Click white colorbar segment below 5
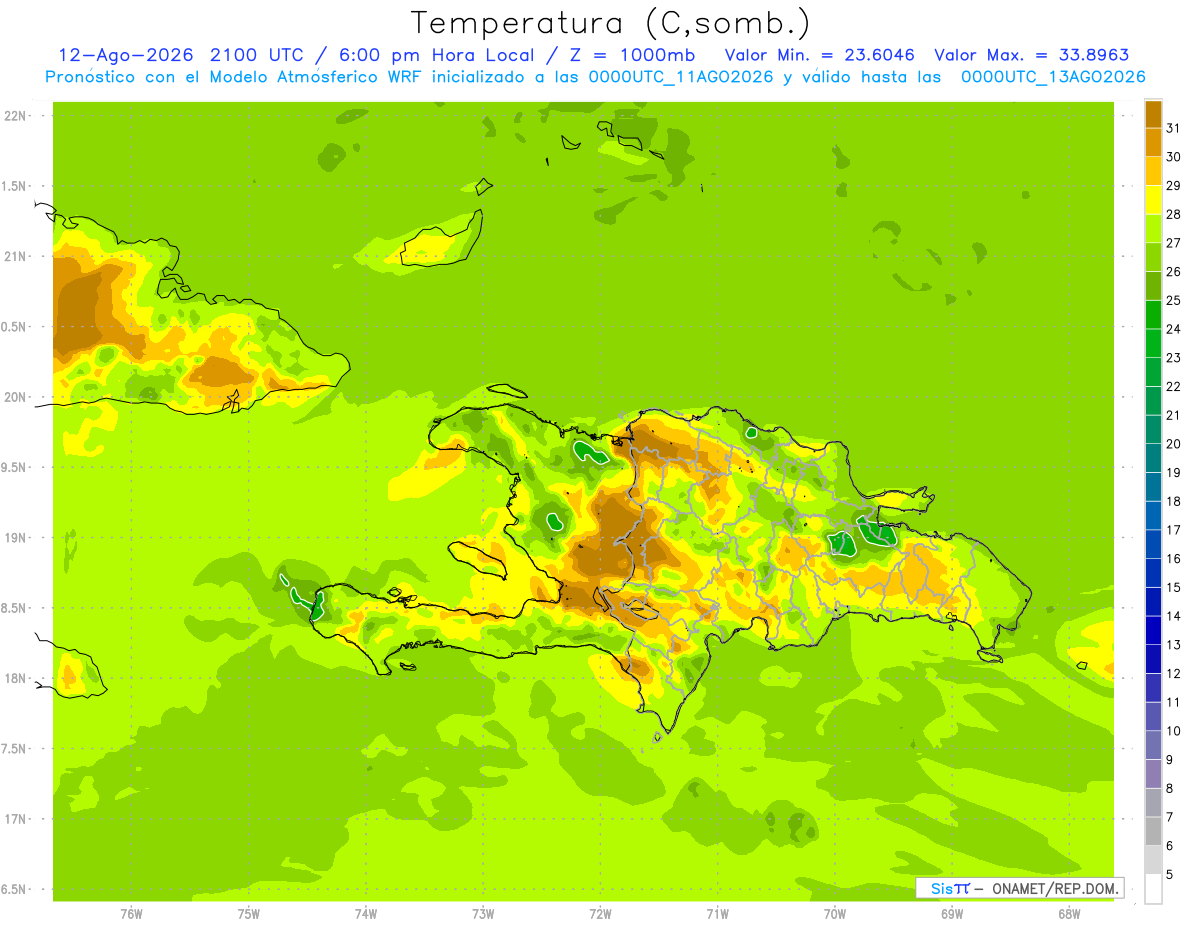The height and width of the screenshot is (927, 1200). tap(1153, 889)
